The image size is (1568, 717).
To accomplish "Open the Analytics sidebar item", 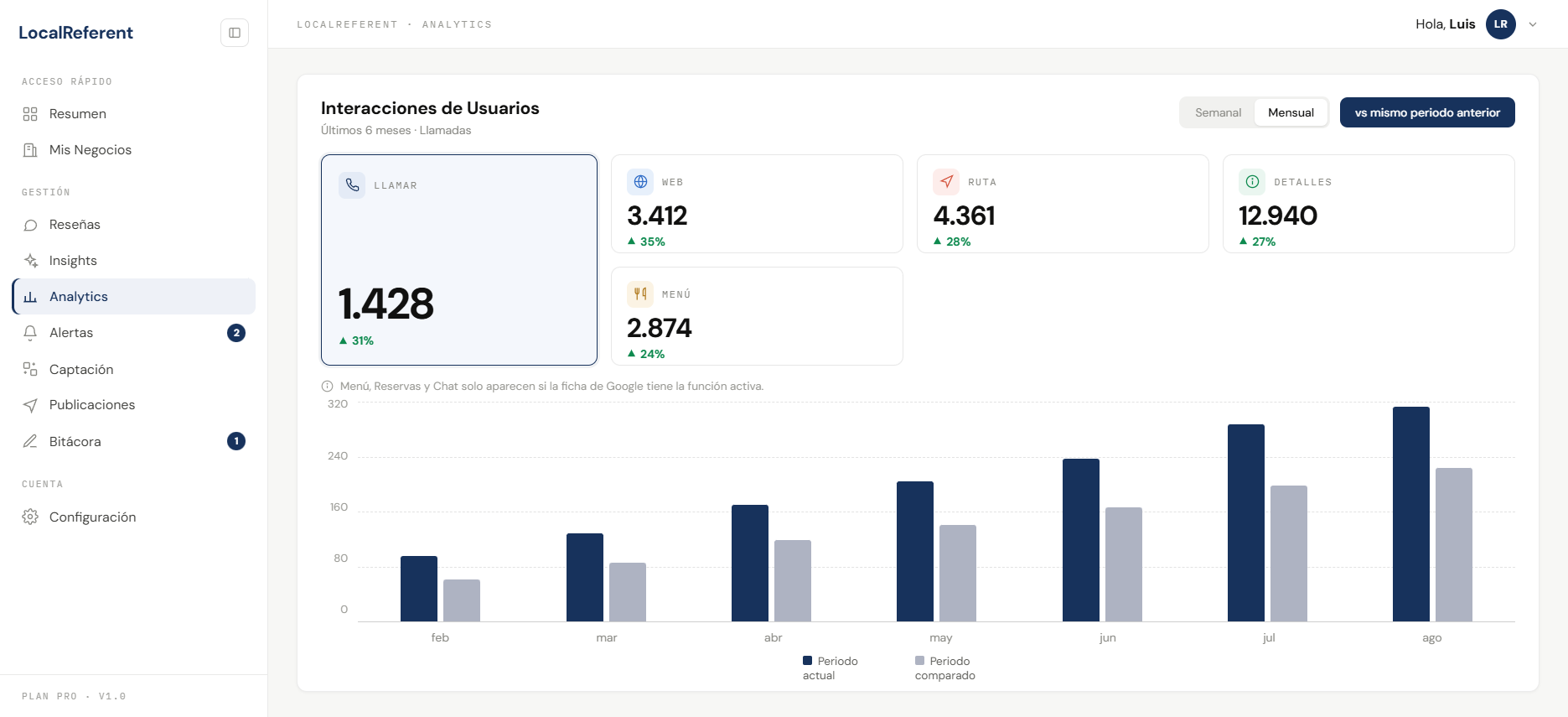I will click(134, 297).
